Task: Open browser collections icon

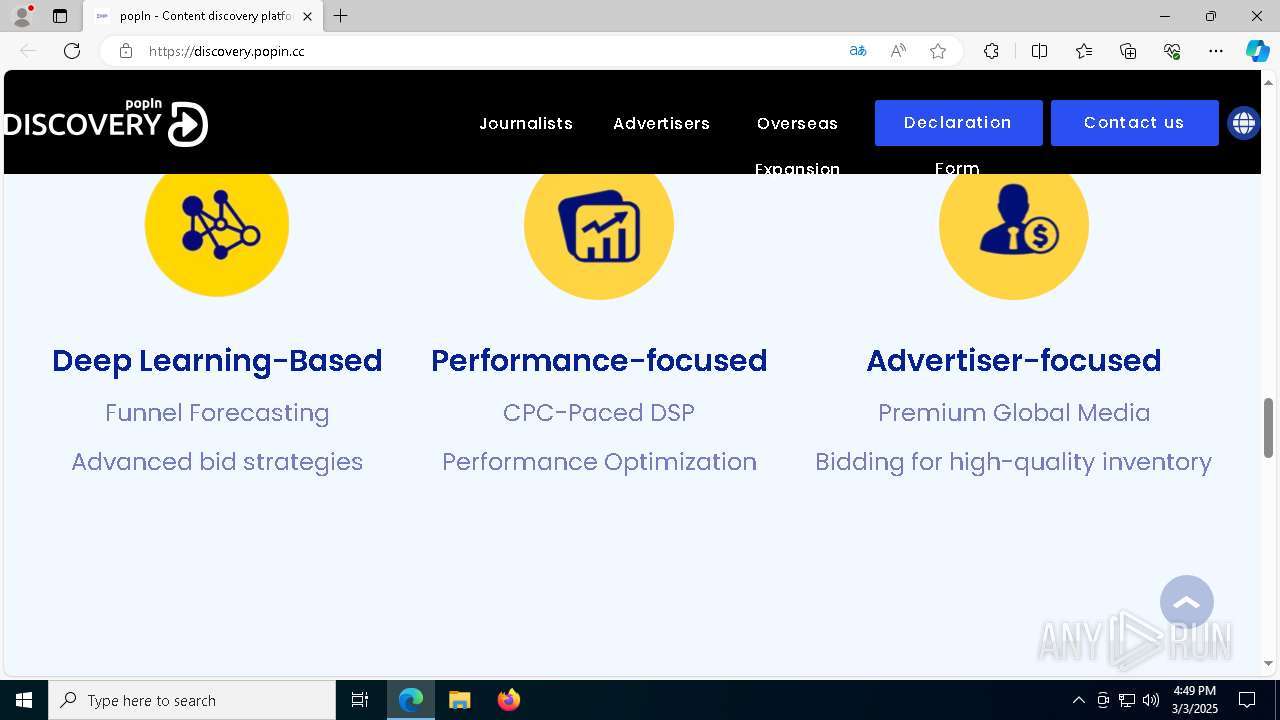Action: click(x=1128, y=51)
